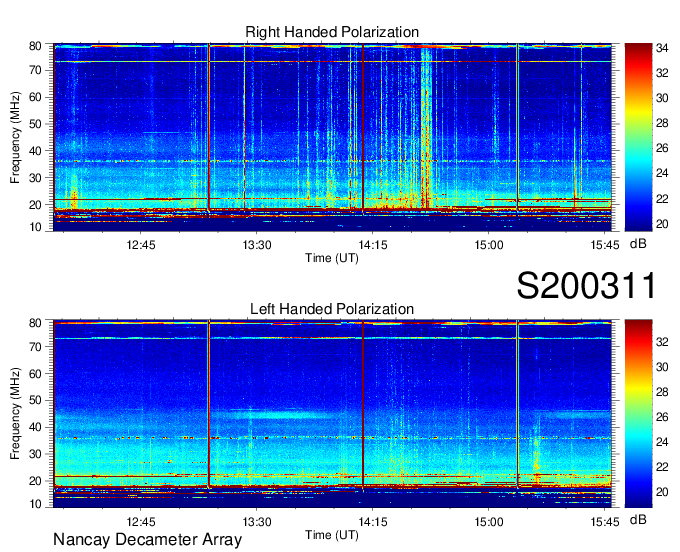The image size is (680, 552).
Task: Click the dB unit label beside the Right Handed color bar
Action: point(638,244)
